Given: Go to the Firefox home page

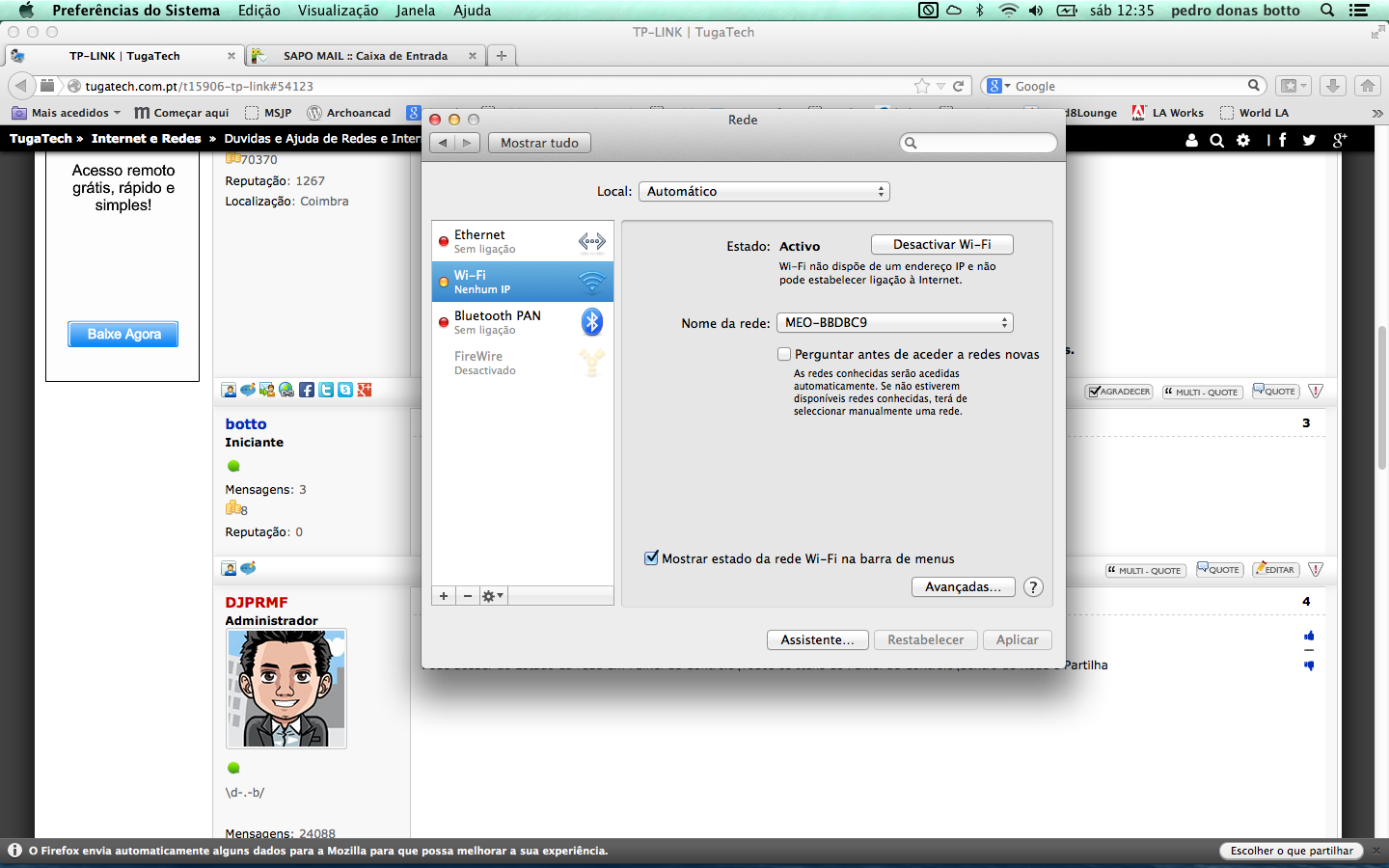Looking at the screenshot, I should click(1368, 86).
